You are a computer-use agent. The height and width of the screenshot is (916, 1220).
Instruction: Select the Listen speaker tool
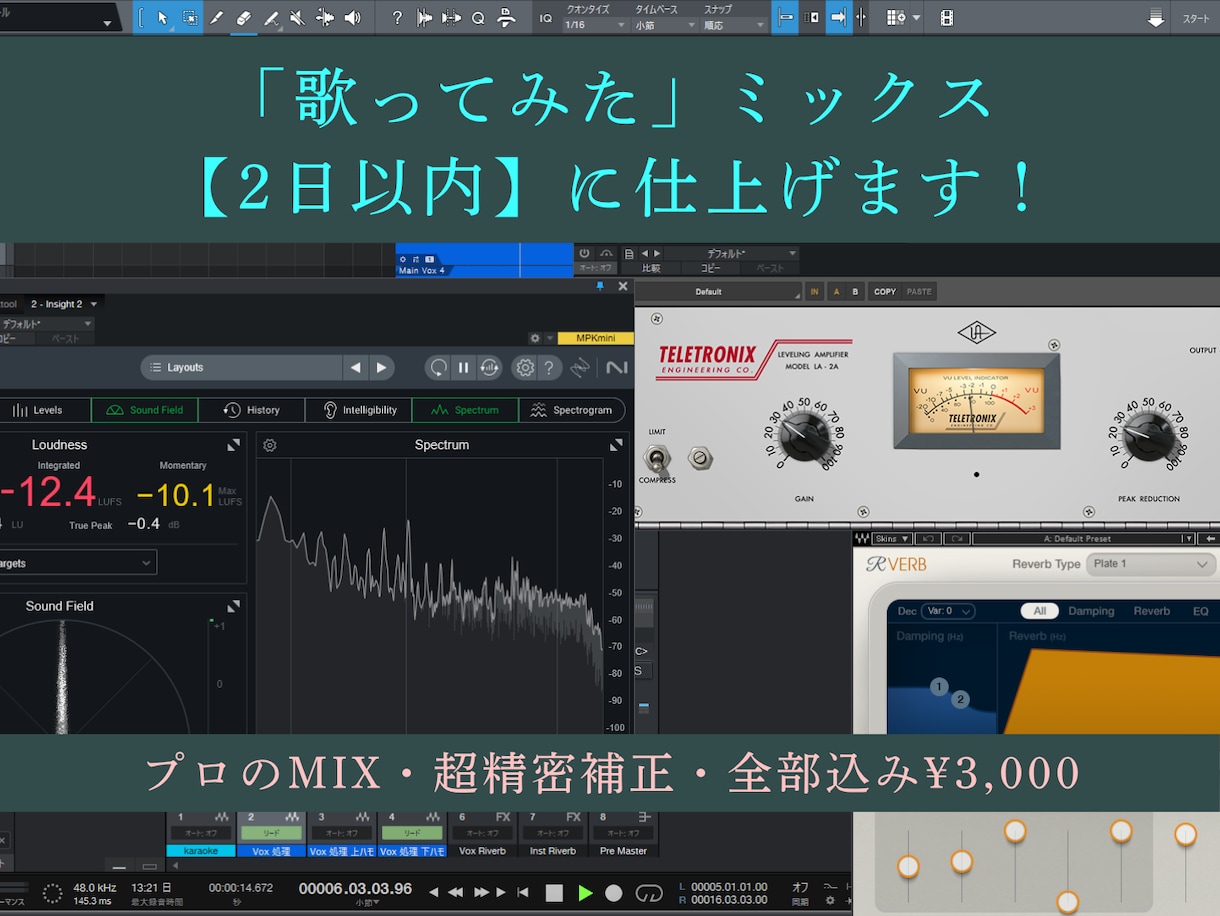(x=352, y=18)
